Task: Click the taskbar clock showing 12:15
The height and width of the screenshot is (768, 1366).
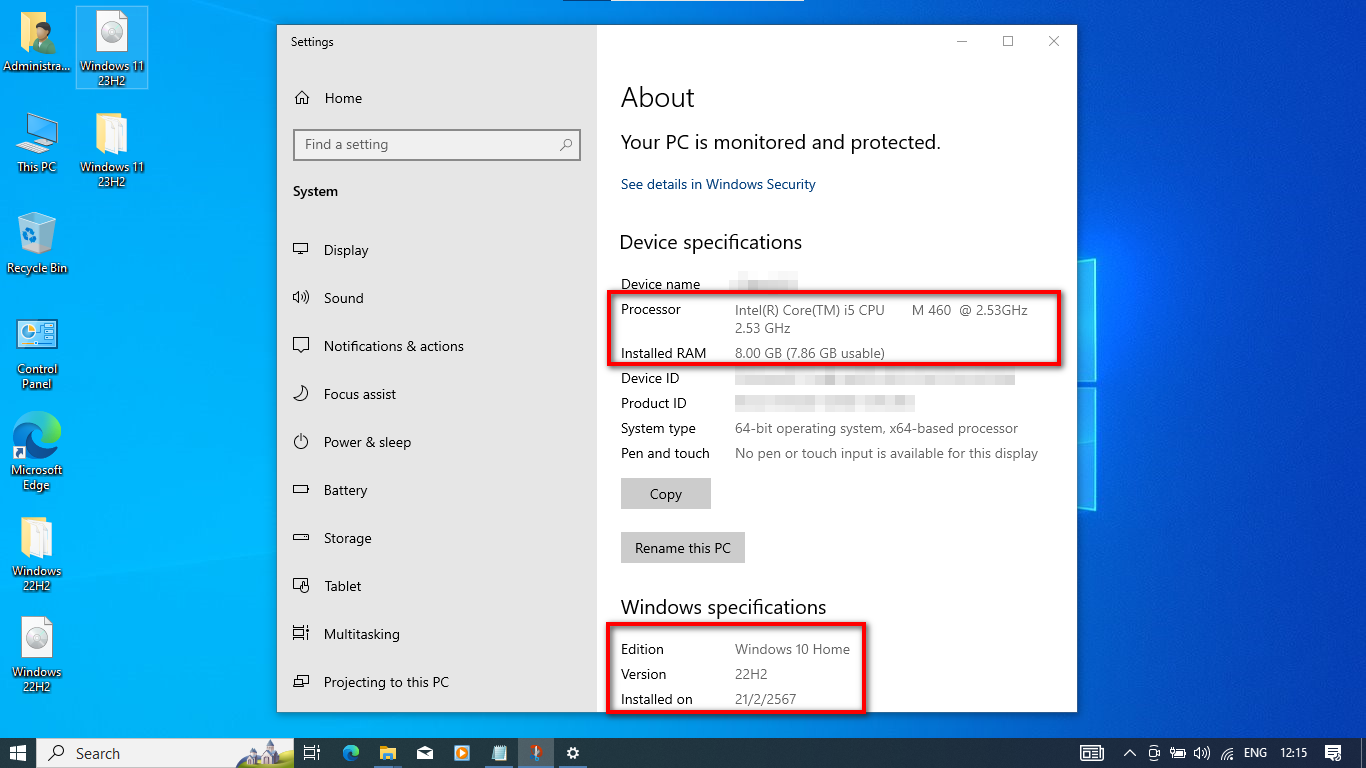Action: (1293, 753)
